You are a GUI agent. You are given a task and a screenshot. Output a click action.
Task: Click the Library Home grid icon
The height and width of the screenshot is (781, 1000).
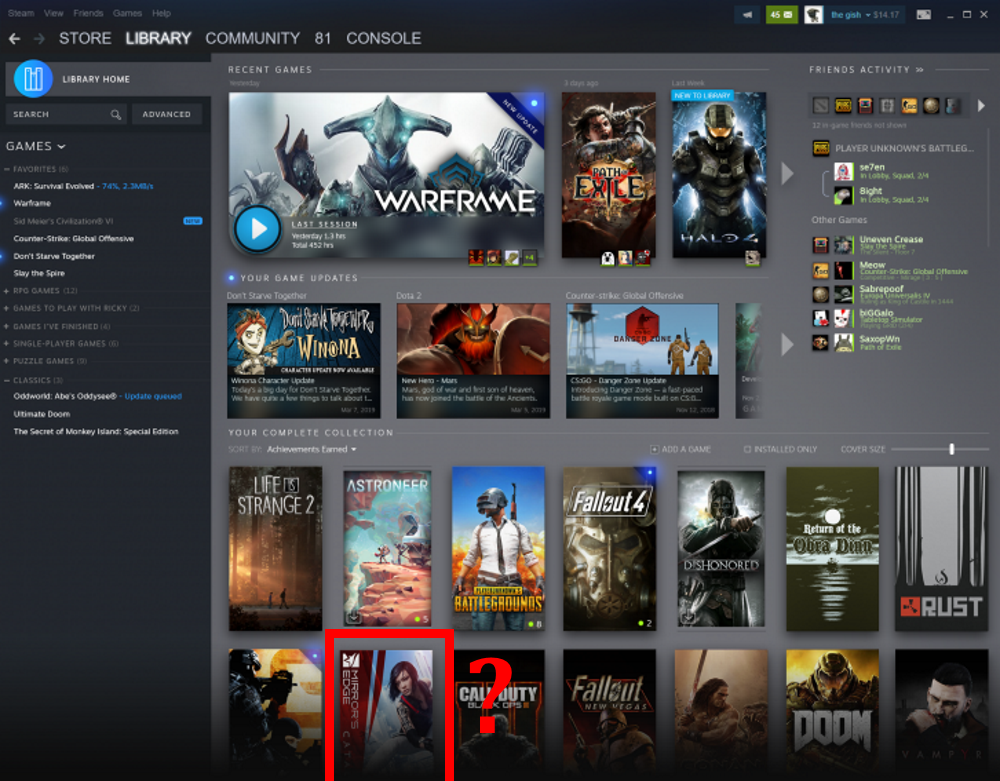pyautogui.click(x=33, y=79)
